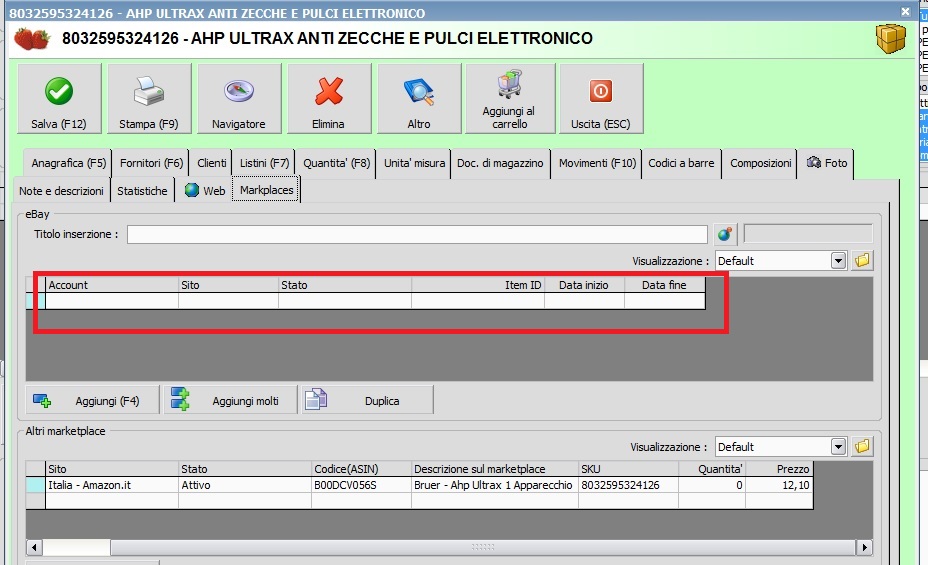
Task: Click the Descrizione sul marketplace column header
Action: [x=495, y=469]
